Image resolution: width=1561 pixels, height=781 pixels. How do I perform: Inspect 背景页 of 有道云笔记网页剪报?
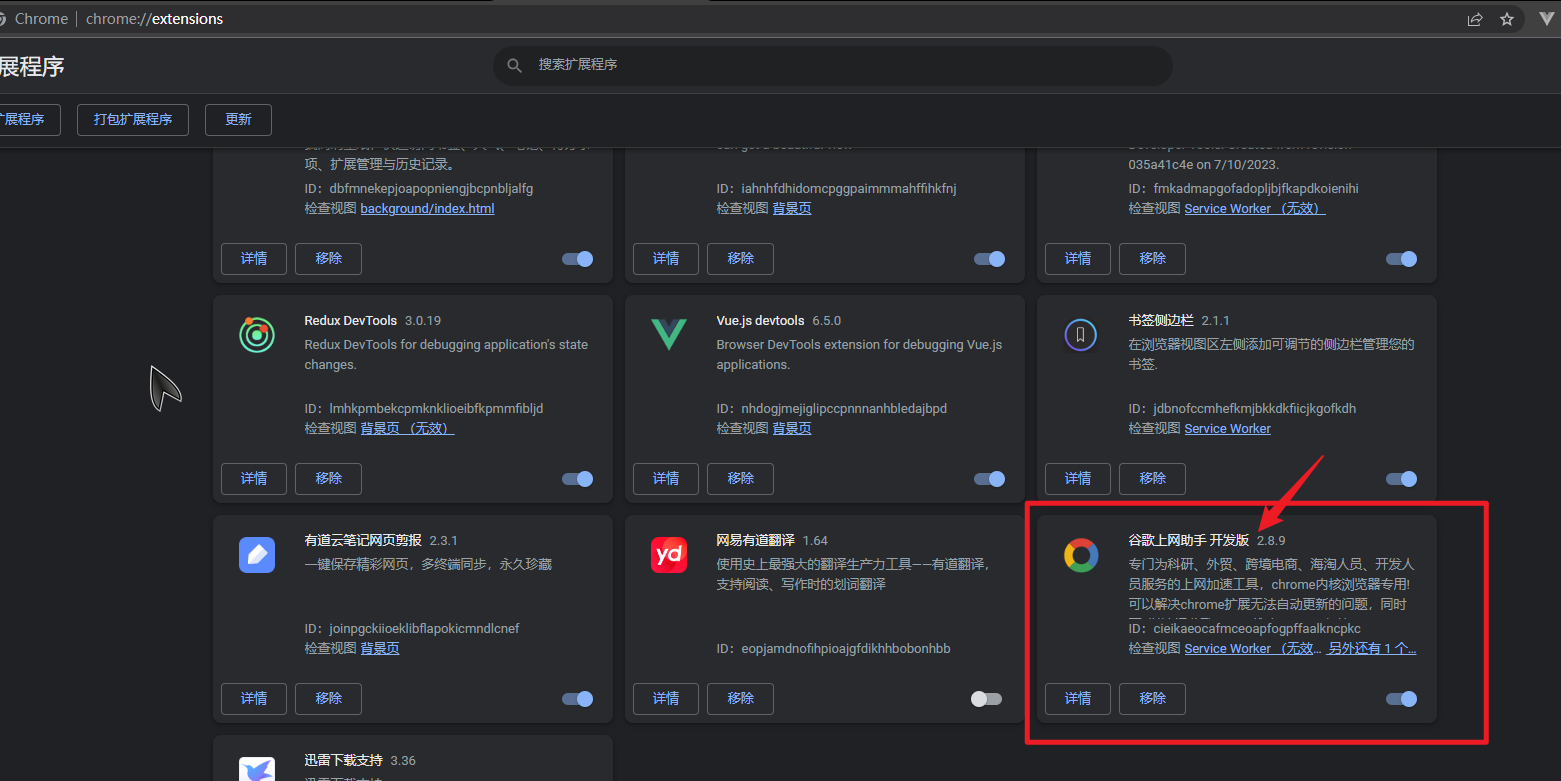coord(380,648)
